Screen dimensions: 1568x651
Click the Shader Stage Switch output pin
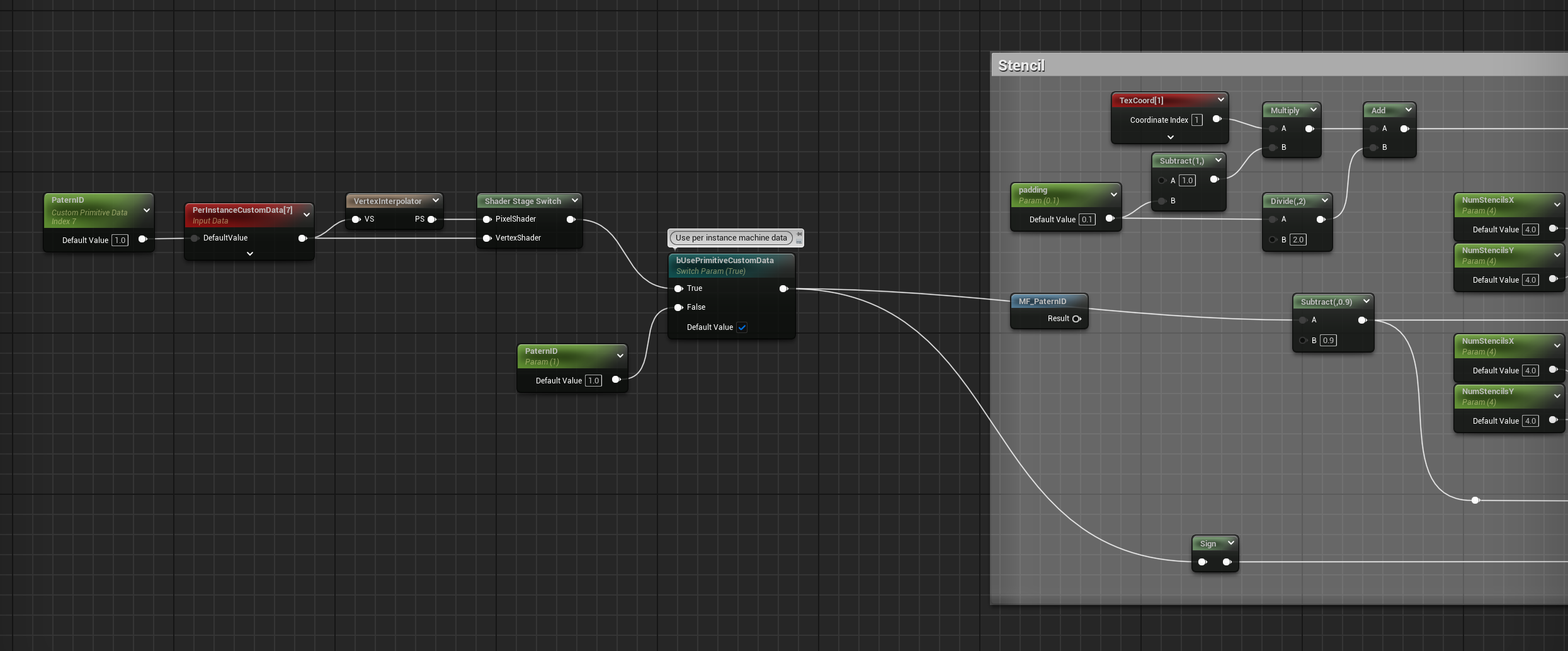(x=571, y=219)
